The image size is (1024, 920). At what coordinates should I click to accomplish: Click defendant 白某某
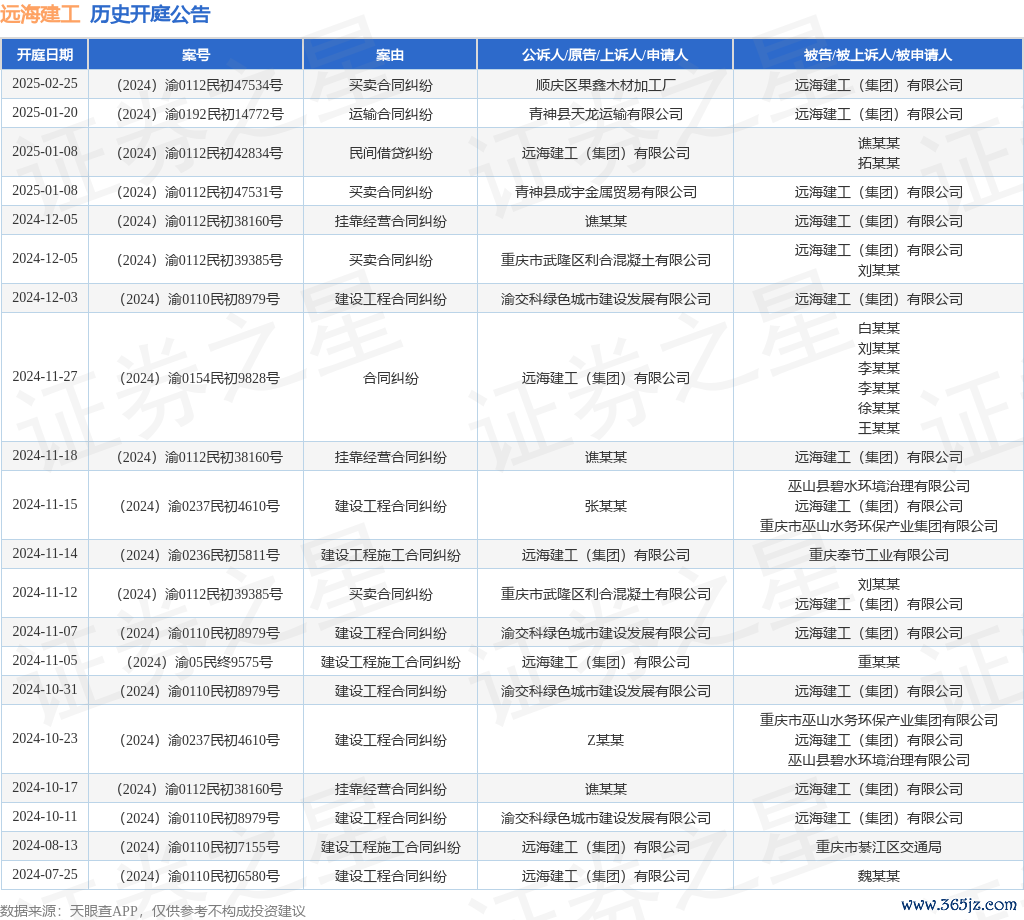[878, 328]
